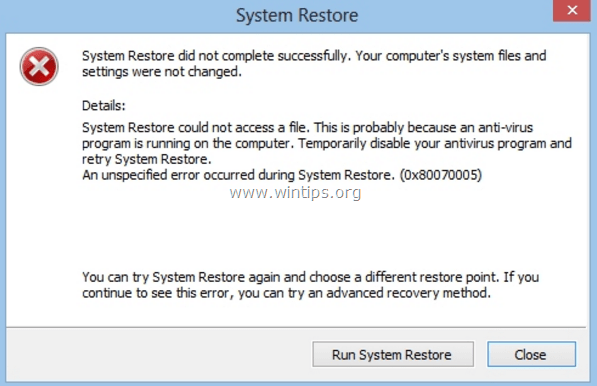Click the 'could not access a file' line
This screenshot has height=386, width=597.
[308, 127]
